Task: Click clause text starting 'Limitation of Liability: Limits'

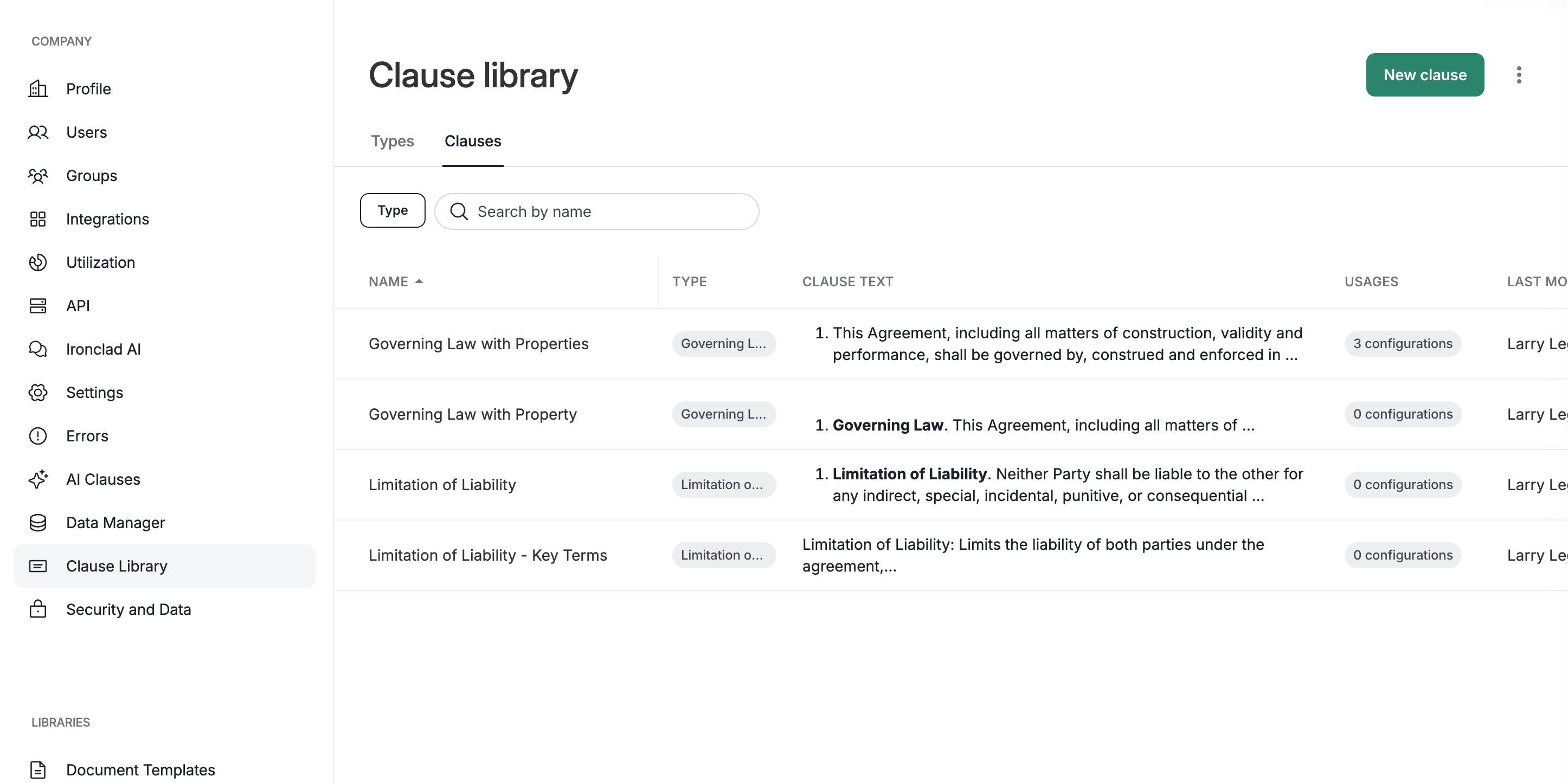Action: 1033,555
